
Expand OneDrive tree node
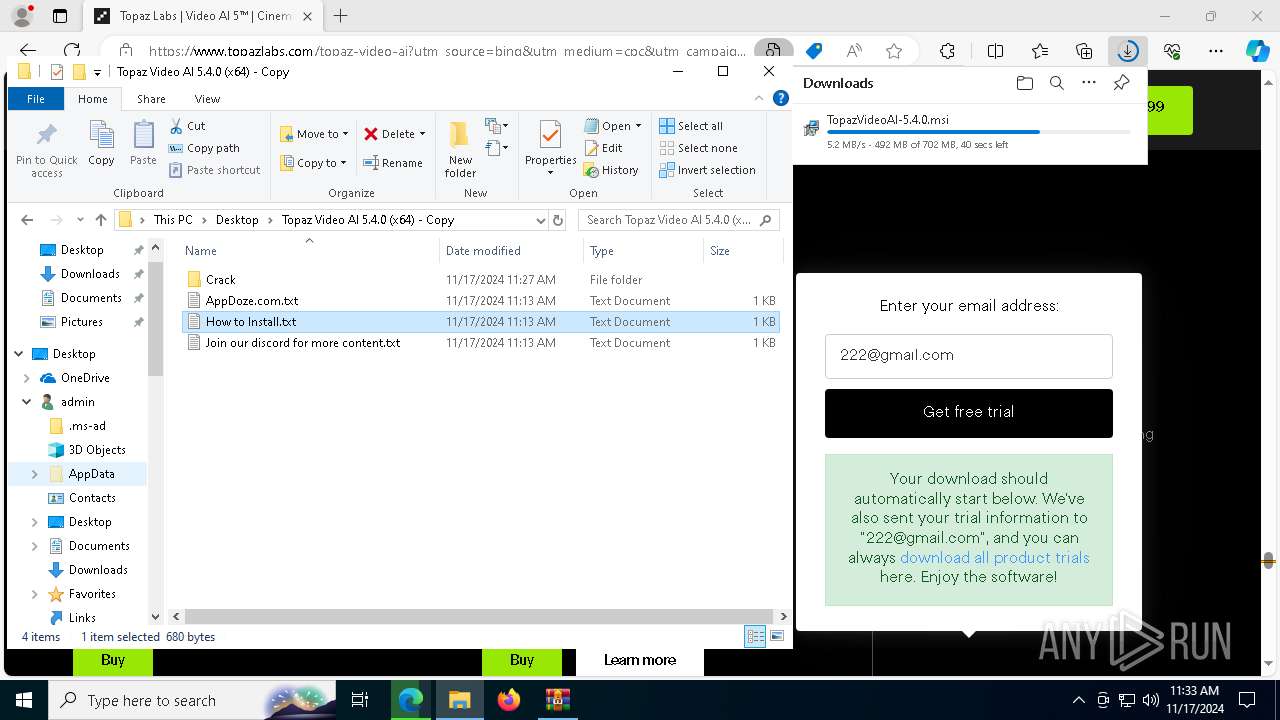click(27, 378)
